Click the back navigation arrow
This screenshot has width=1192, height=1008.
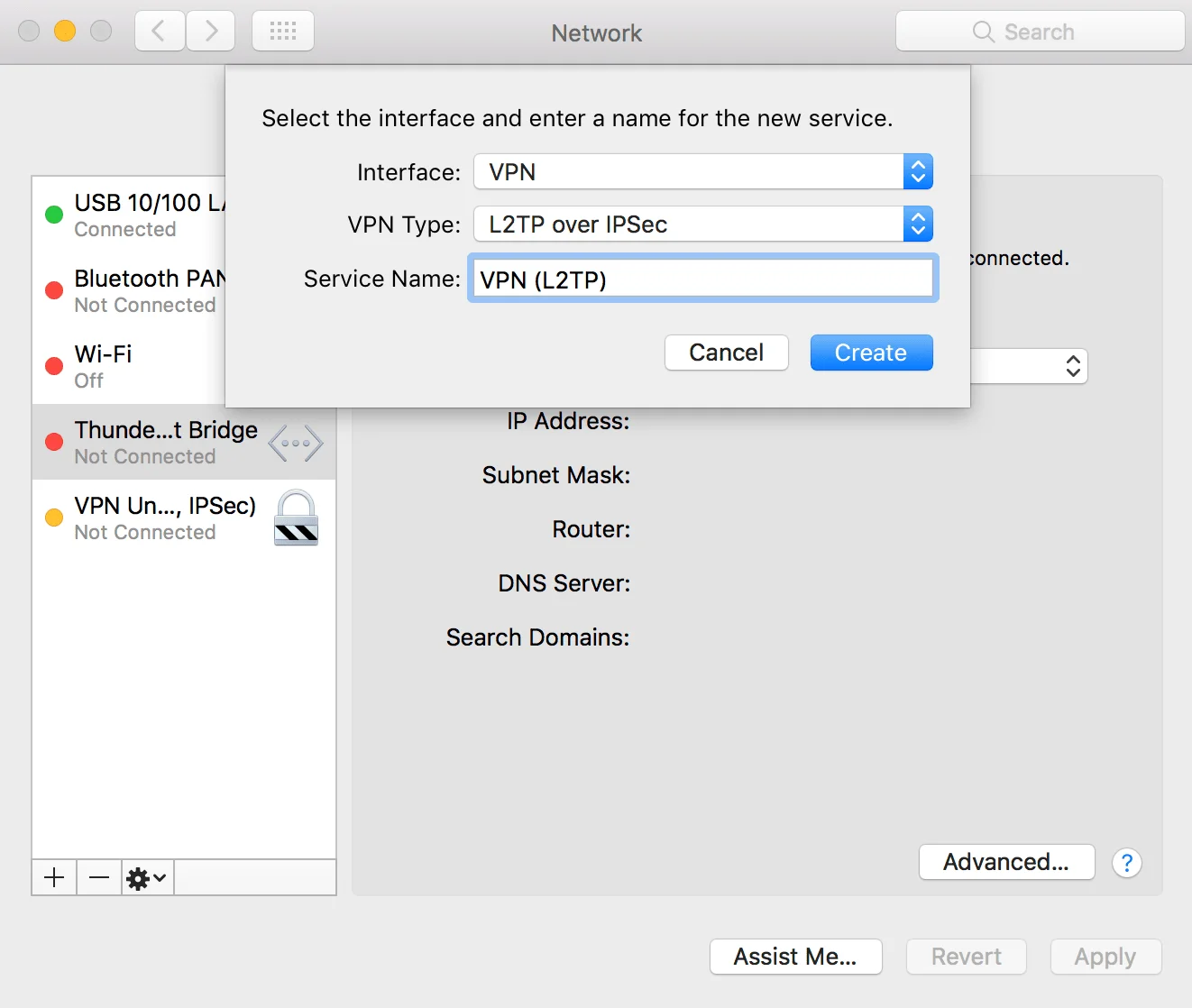[x=160, y=32]
